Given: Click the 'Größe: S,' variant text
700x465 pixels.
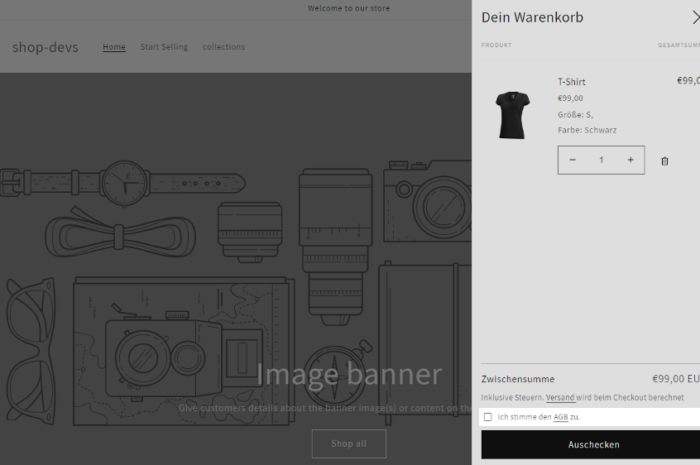Looking at the screenshot, I should coord(575,115).
